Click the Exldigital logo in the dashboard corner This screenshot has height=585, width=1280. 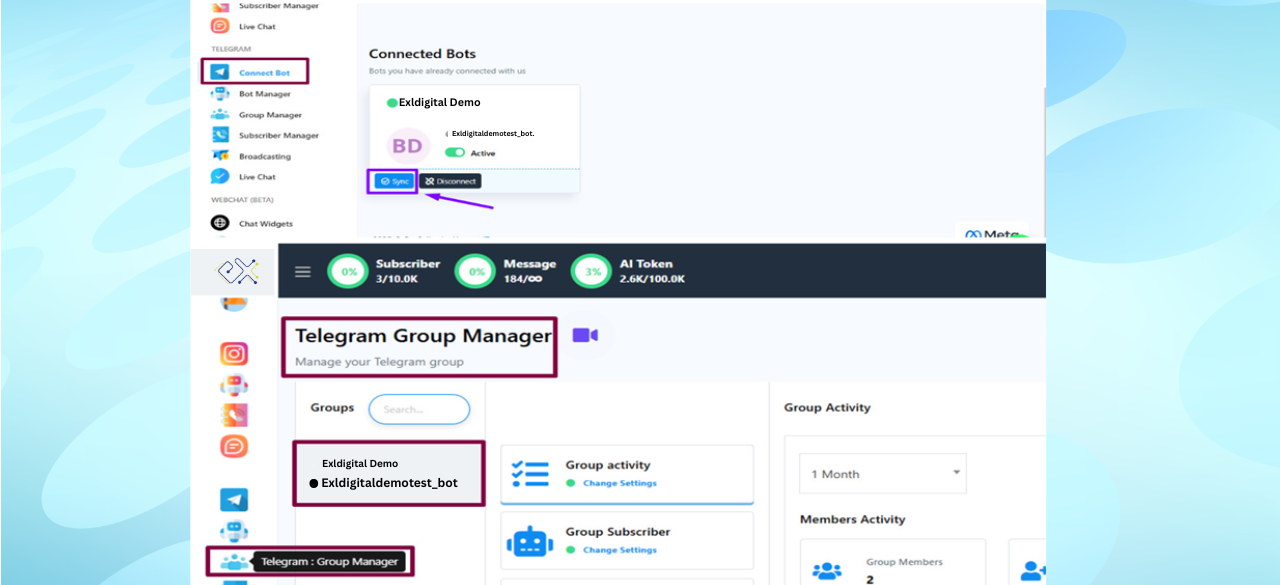(x=238, y=270)
